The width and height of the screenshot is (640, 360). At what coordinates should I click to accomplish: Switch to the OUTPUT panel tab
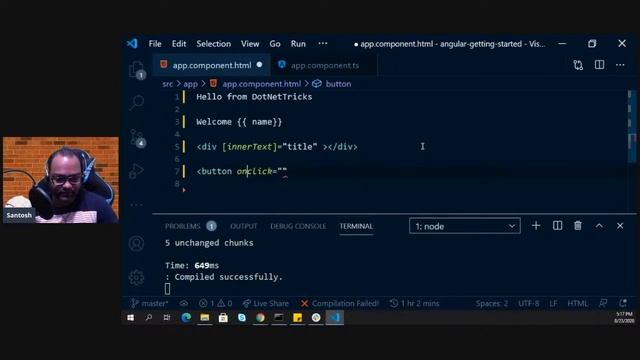pyautogui.click(x=244, y=226)
